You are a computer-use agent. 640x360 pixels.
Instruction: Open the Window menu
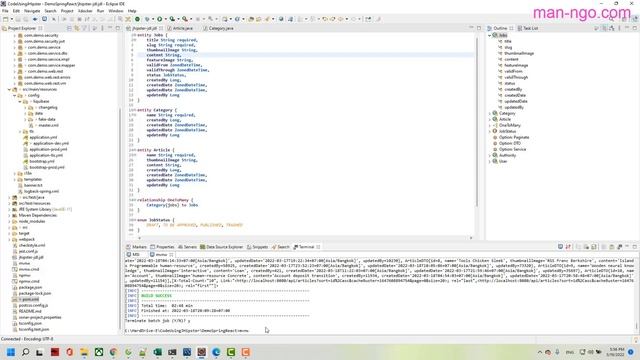tap(116, 11)
